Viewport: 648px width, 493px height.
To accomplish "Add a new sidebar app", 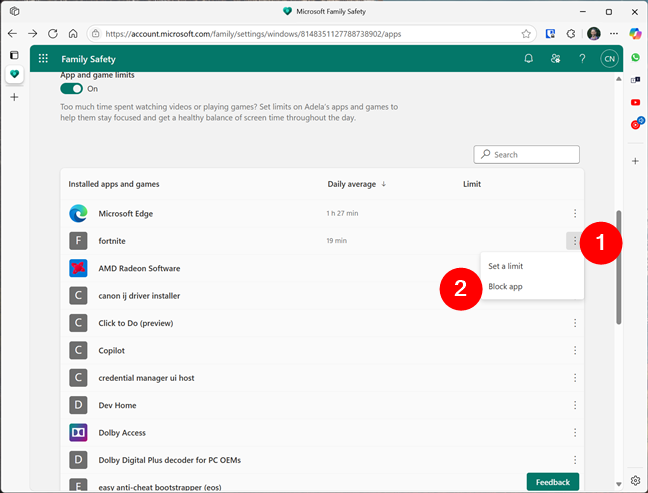I will tap(636, 161).
